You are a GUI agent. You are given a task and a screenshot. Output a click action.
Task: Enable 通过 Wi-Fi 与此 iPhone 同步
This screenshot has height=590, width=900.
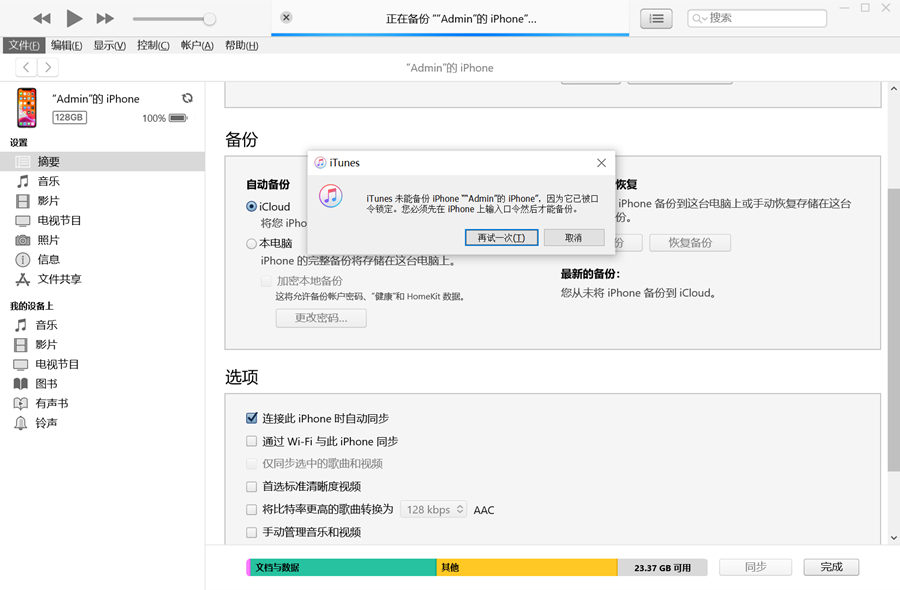click(x=251, y=441)
